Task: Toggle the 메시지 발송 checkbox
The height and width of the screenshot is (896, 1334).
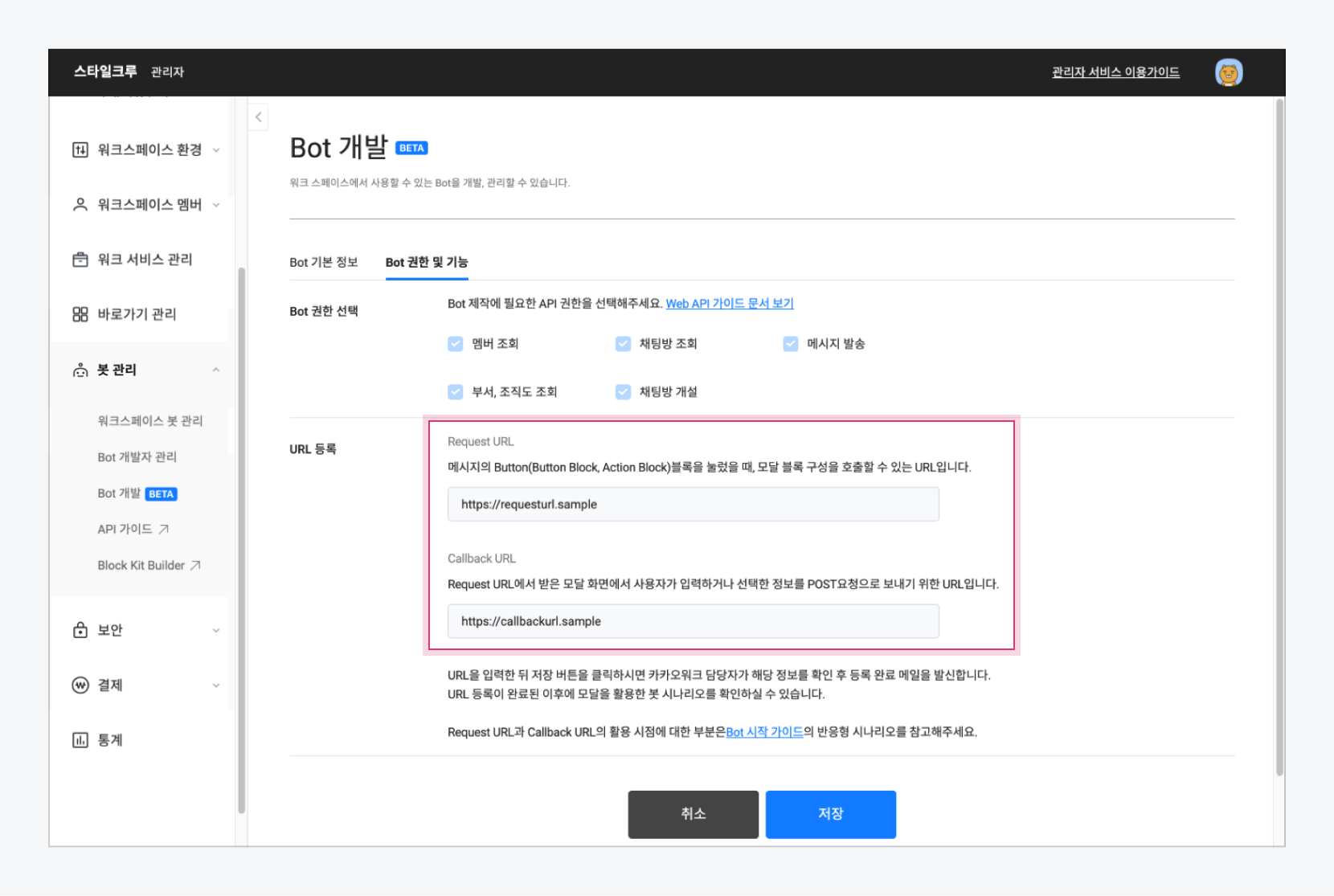Action: (791, 344)
